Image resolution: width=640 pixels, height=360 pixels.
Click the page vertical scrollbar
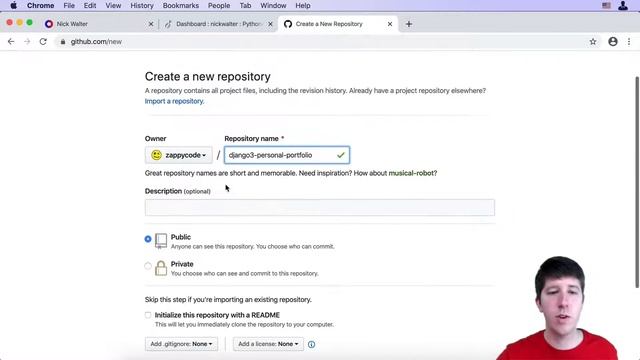point(637,182)
